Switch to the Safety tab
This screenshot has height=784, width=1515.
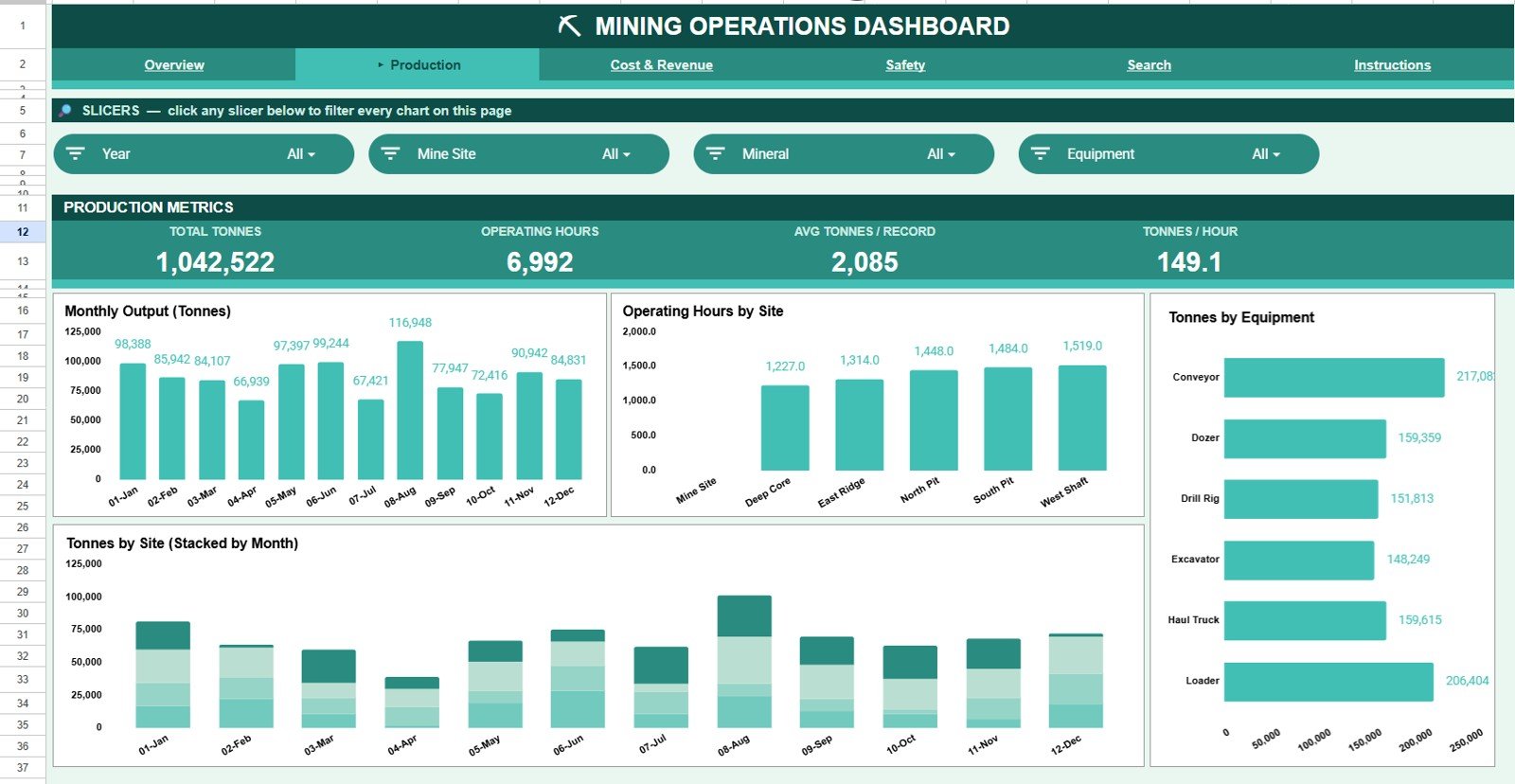click(905, 65)
